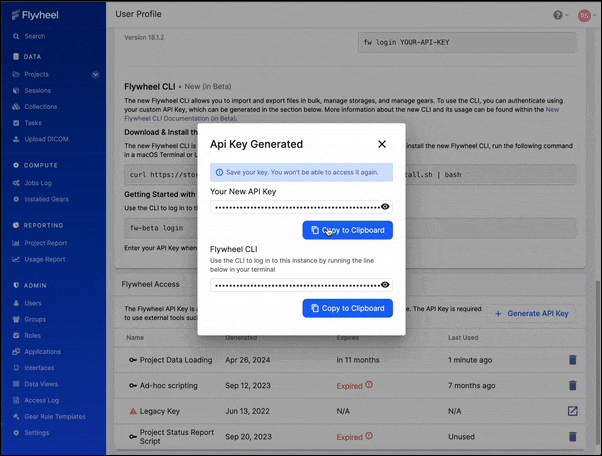Click the '7 months ago' last used cell
Screen dimensions: 602x456
click(471, 385)
